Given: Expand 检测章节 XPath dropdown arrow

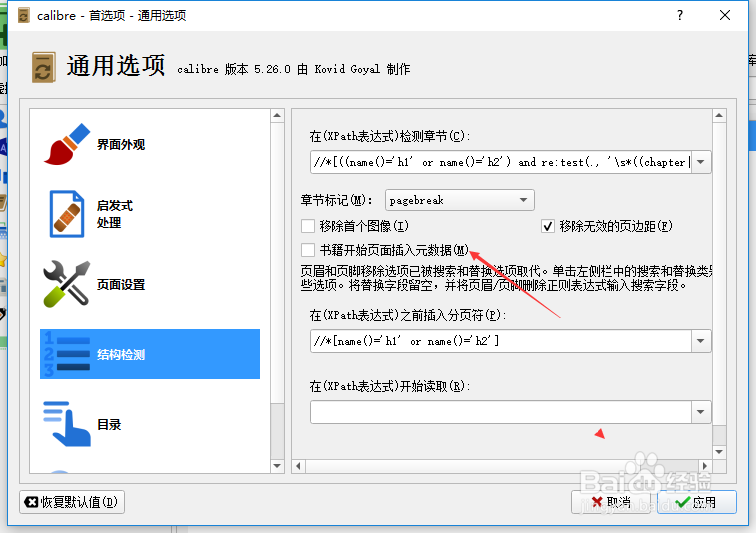Looking at the screenshot, I should pos(701,162).
